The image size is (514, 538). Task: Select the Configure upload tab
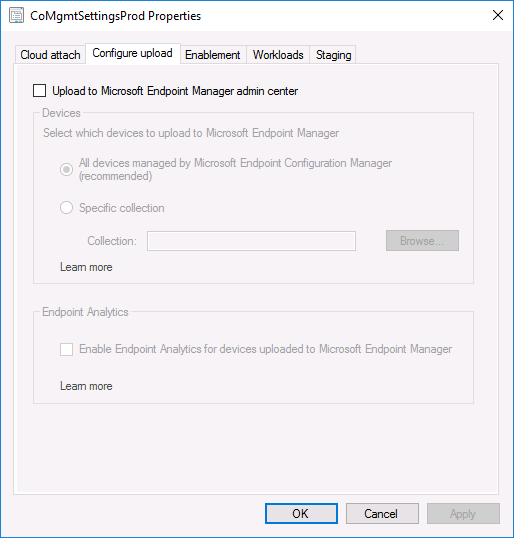[x=132, y=53]
